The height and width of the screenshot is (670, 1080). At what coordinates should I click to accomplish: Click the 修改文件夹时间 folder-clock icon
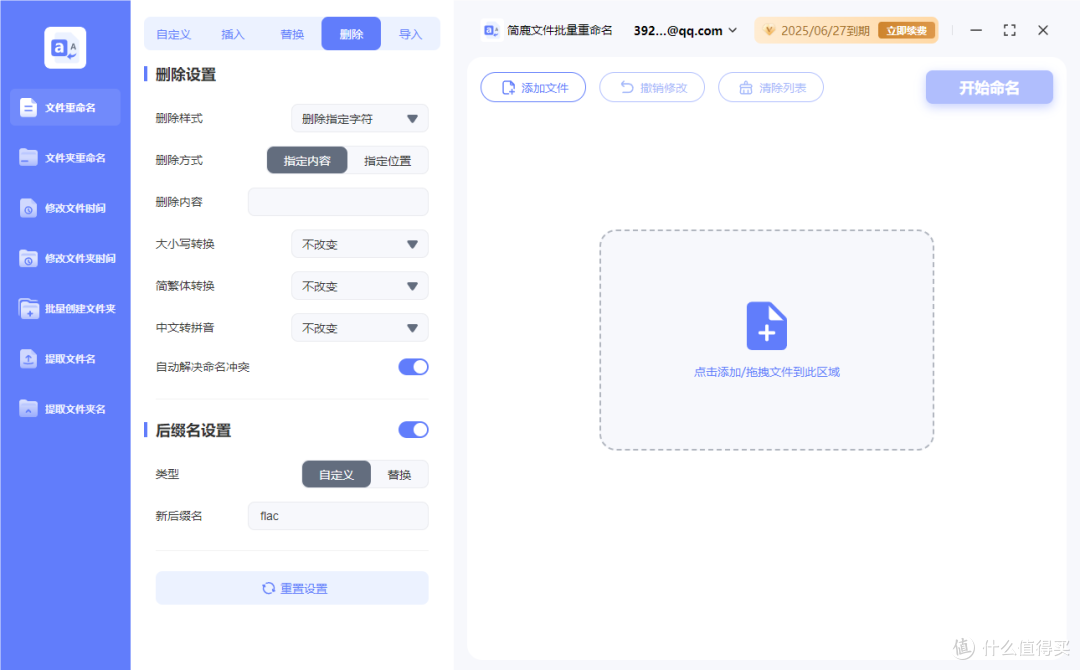[x=28, y=258]
